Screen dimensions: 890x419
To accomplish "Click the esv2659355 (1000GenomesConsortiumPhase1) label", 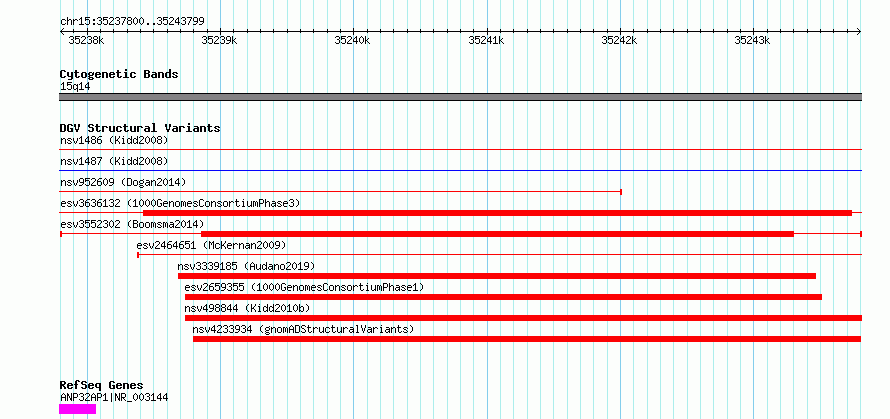I will (x=304, y=288).
